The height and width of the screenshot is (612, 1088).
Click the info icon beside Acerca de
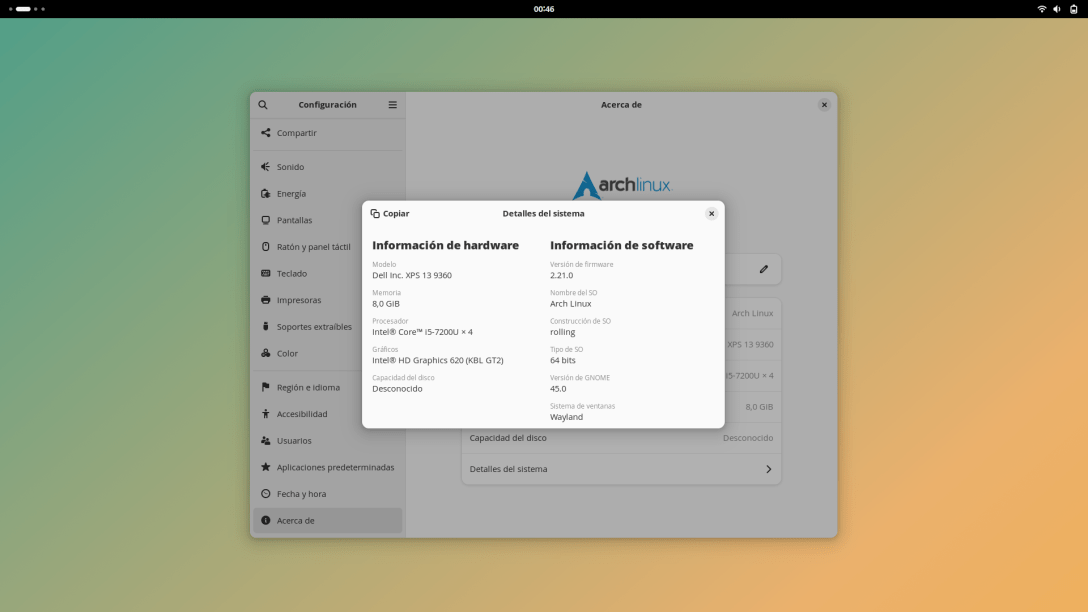(266, 520)
